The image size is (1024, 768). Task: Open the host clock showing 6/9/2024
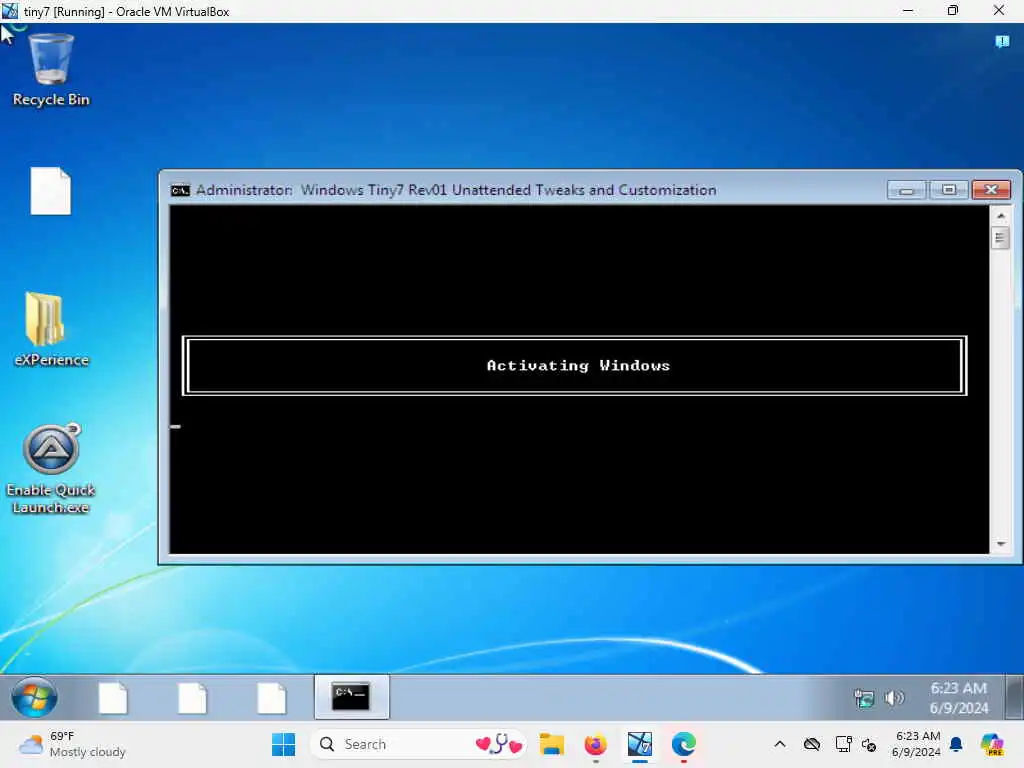[x=917, y=744]
